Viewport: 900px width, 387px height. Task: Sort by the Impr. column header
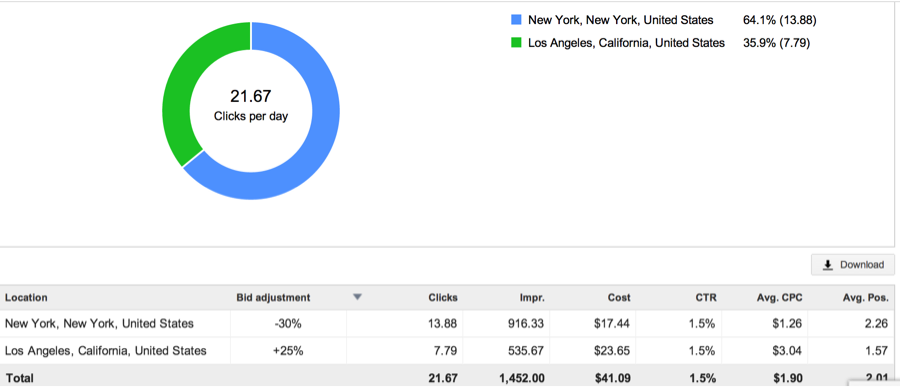click(532, 297)
